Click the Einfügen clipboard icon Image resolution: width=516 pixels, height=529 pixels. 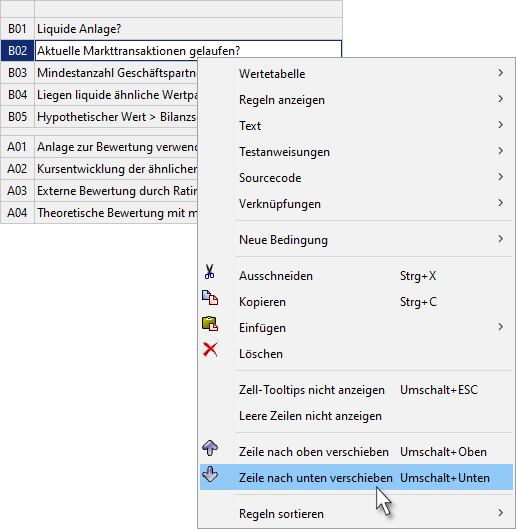210,324
